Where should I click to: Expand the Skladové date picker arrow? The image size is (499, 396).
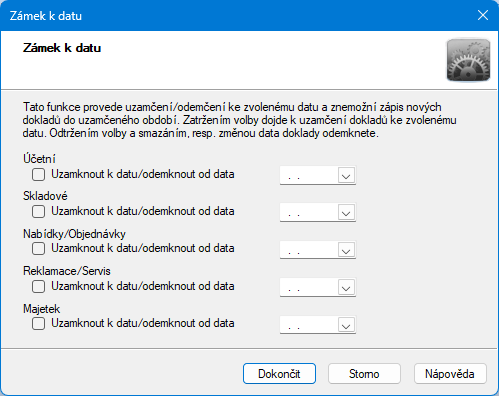346,212
